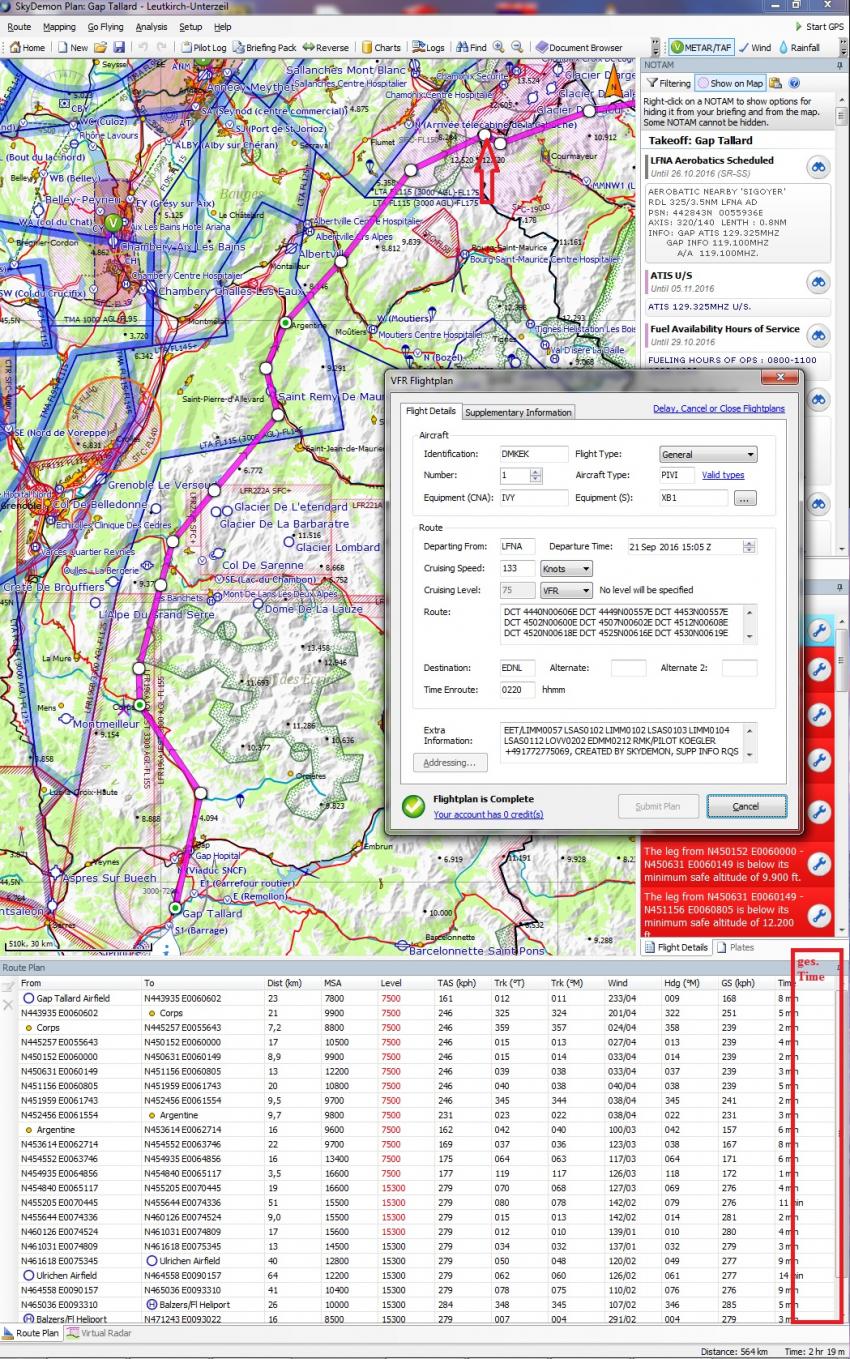Open the Route menu
850x1359 pixels.
click(19, 26)
